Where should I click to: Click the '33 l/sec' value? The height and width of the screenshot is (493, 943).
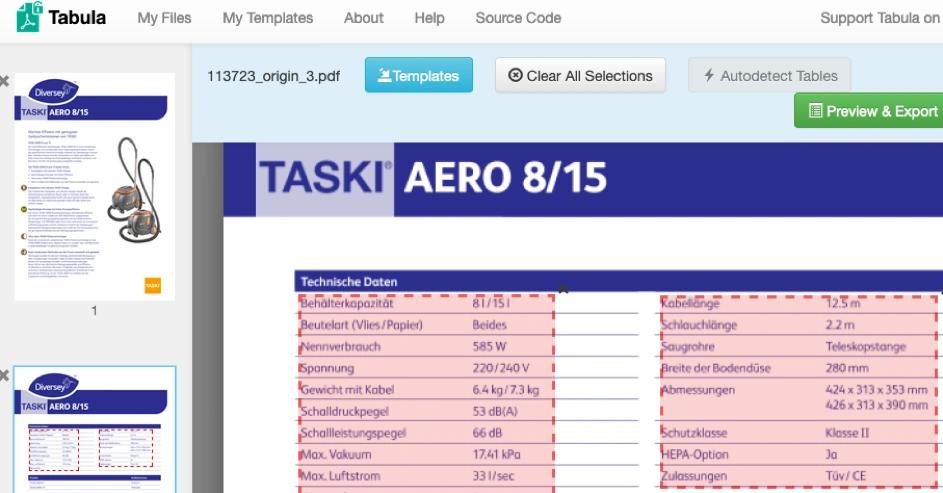[x=493, y=476]
